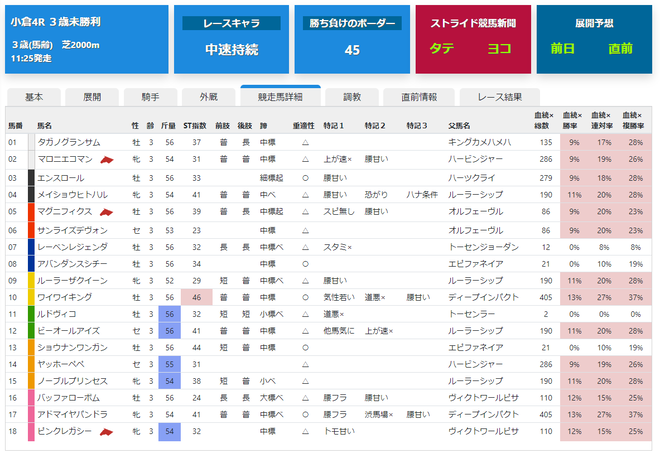The image size is (660, 458).
Task: Click the blue frame color of レーベンレジェンダ
Action: click(x=31, y=247)
